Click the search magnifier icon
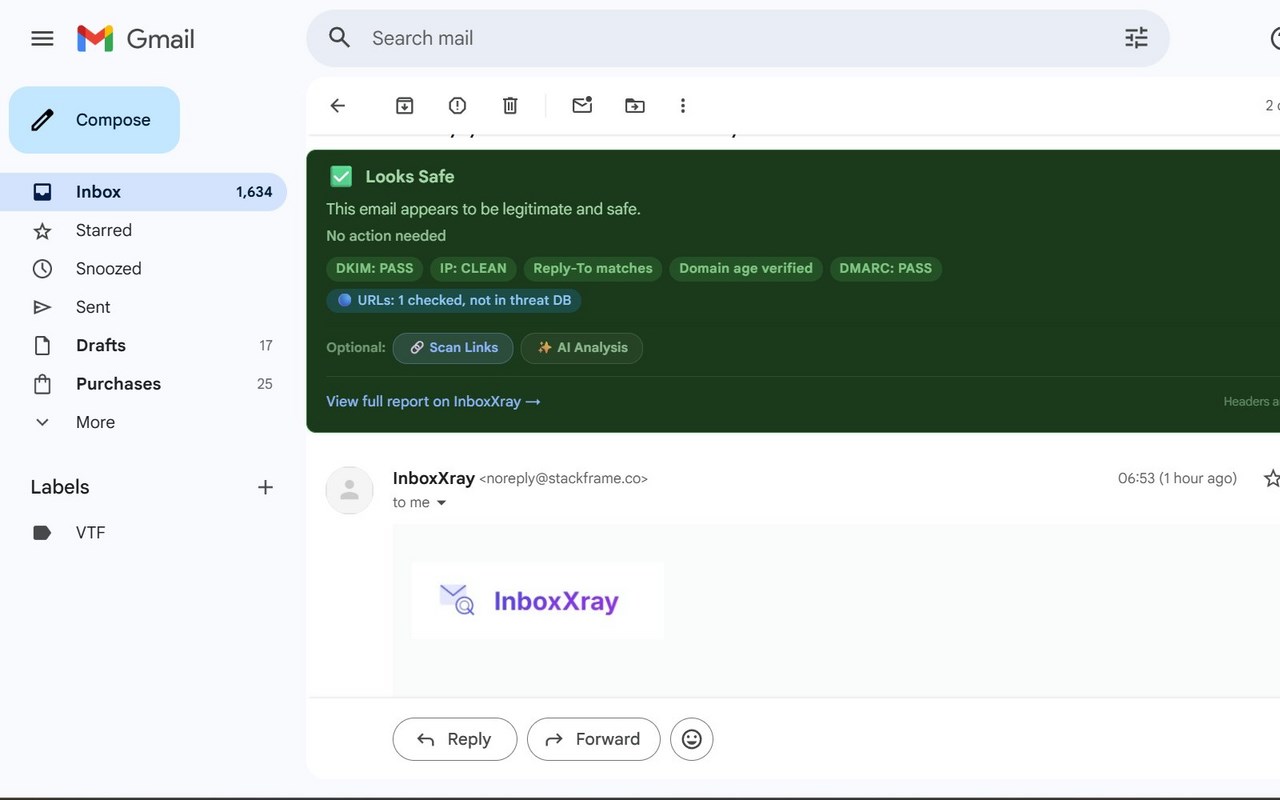The width and height of the screenshot is (1280, 800). (x=340, y=38)
